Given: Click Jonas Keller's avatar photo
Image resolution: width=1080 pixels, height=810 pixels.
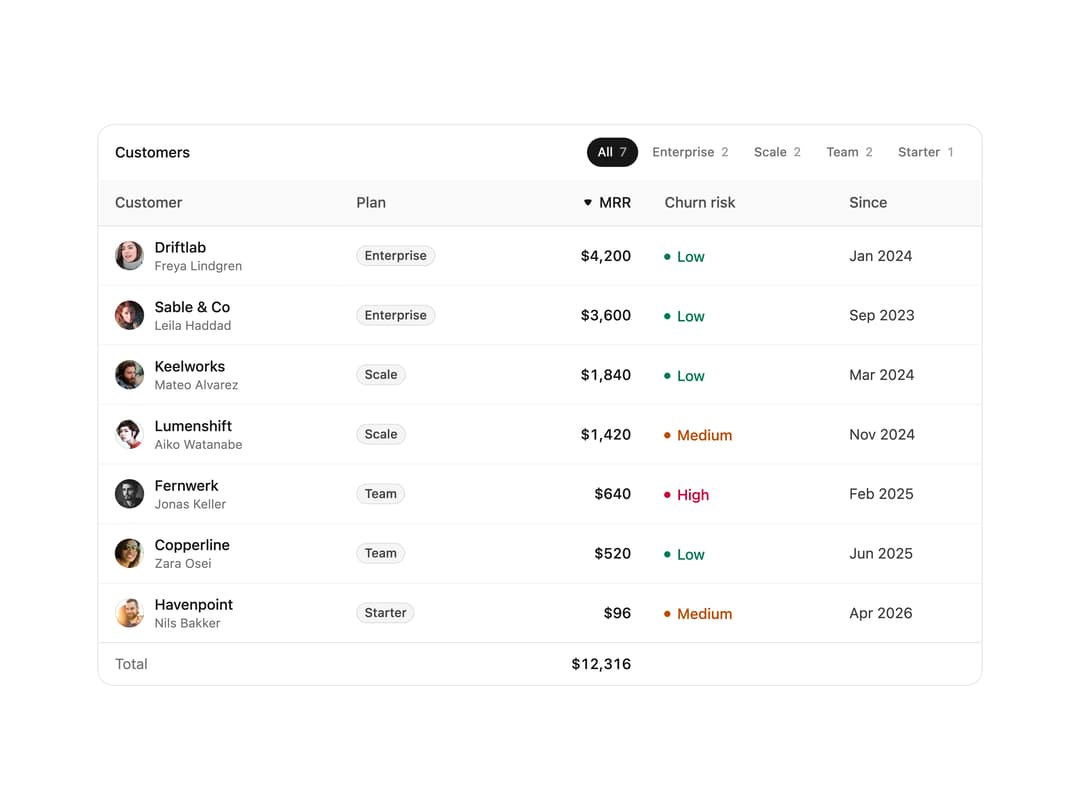Looking at the screenshot, I should [129, 494].
